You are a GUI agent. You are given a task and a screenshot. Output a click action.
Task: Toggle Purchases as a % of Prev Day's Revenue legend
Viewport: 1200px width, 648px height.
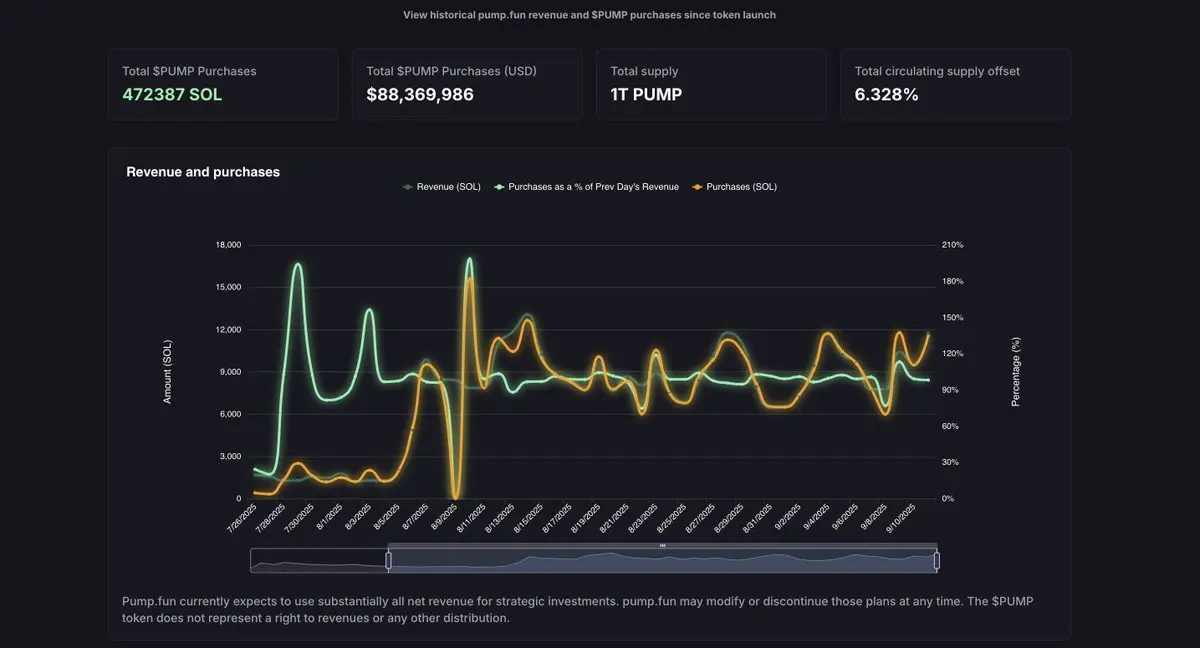[x=586, y=187]
